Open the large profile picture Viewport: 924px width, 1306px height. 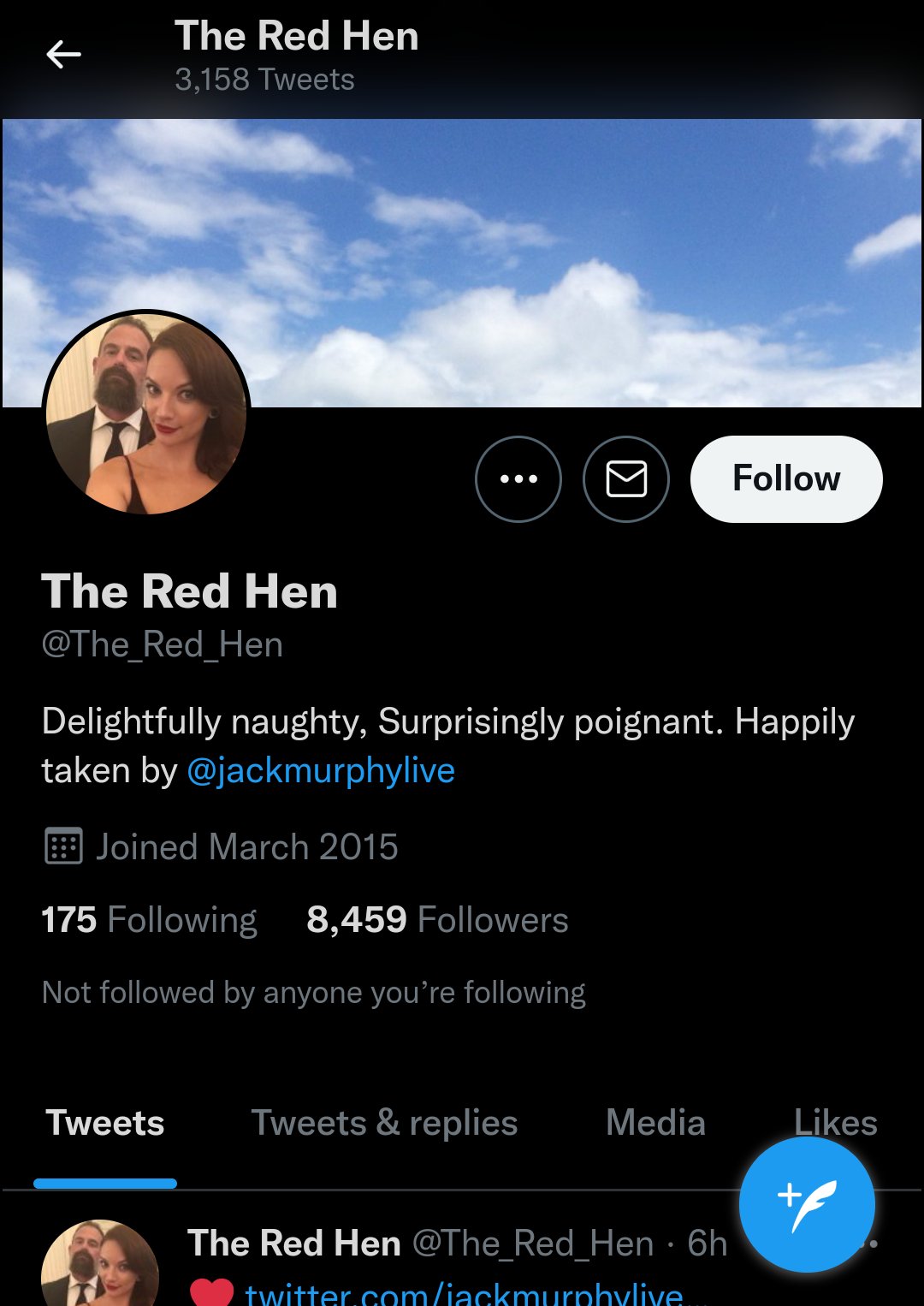pyautogui.click(x=146, y=413)
